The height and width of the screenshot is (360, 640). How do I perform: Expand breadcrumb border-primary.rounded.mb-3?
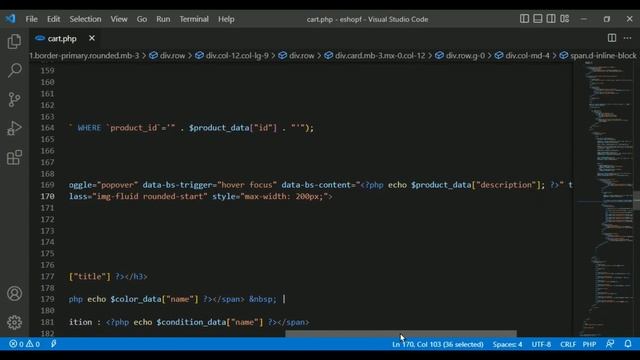(x=84, y=56)
